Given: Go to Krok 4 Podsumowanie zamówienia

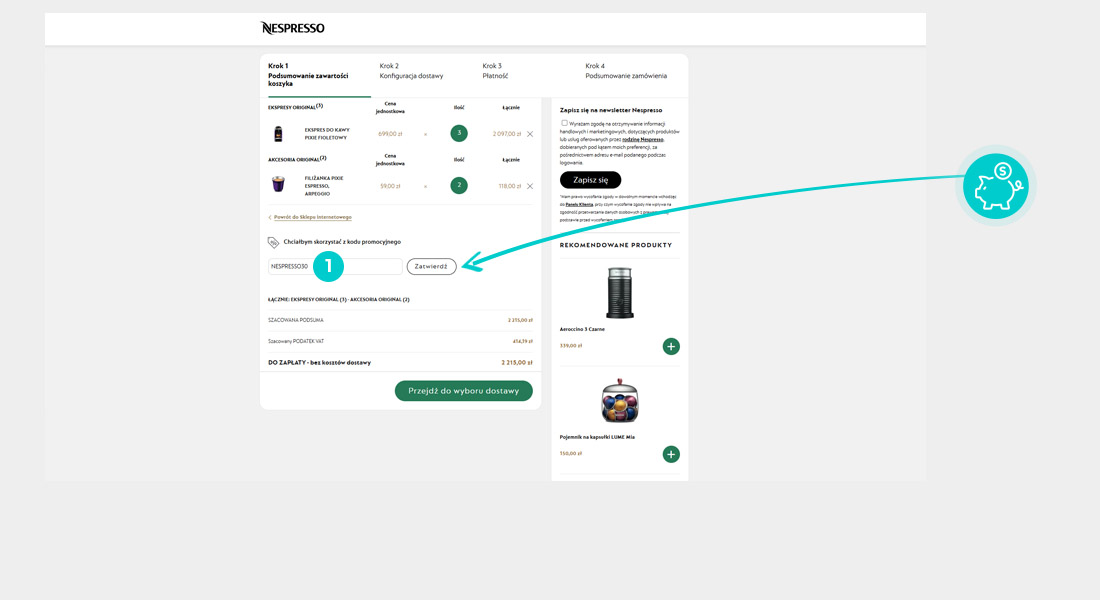Looking at the screenshot, I should coord(626,71).
